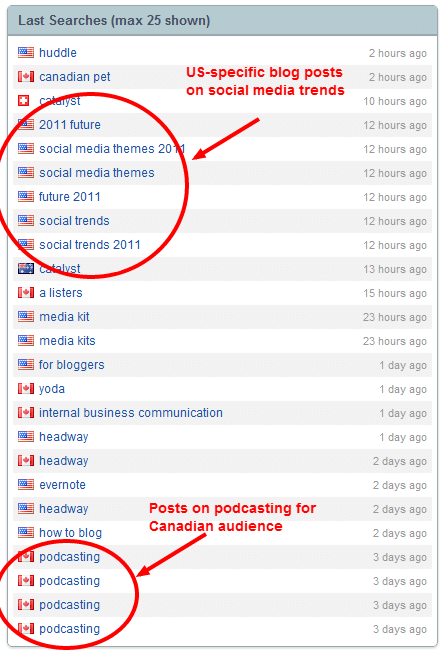Open the evernote search
This screenshot has height=658, width=447.
[63, 485]
